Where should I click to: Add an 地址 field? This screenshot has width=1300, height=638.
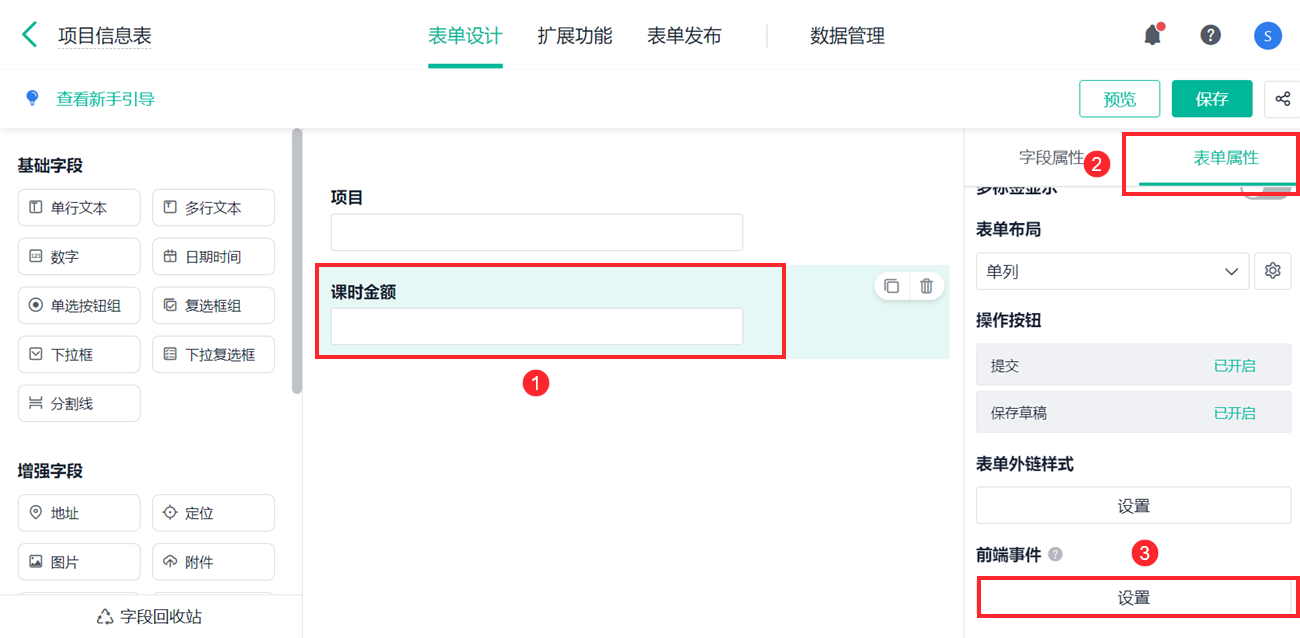click(x=79, y=513)
